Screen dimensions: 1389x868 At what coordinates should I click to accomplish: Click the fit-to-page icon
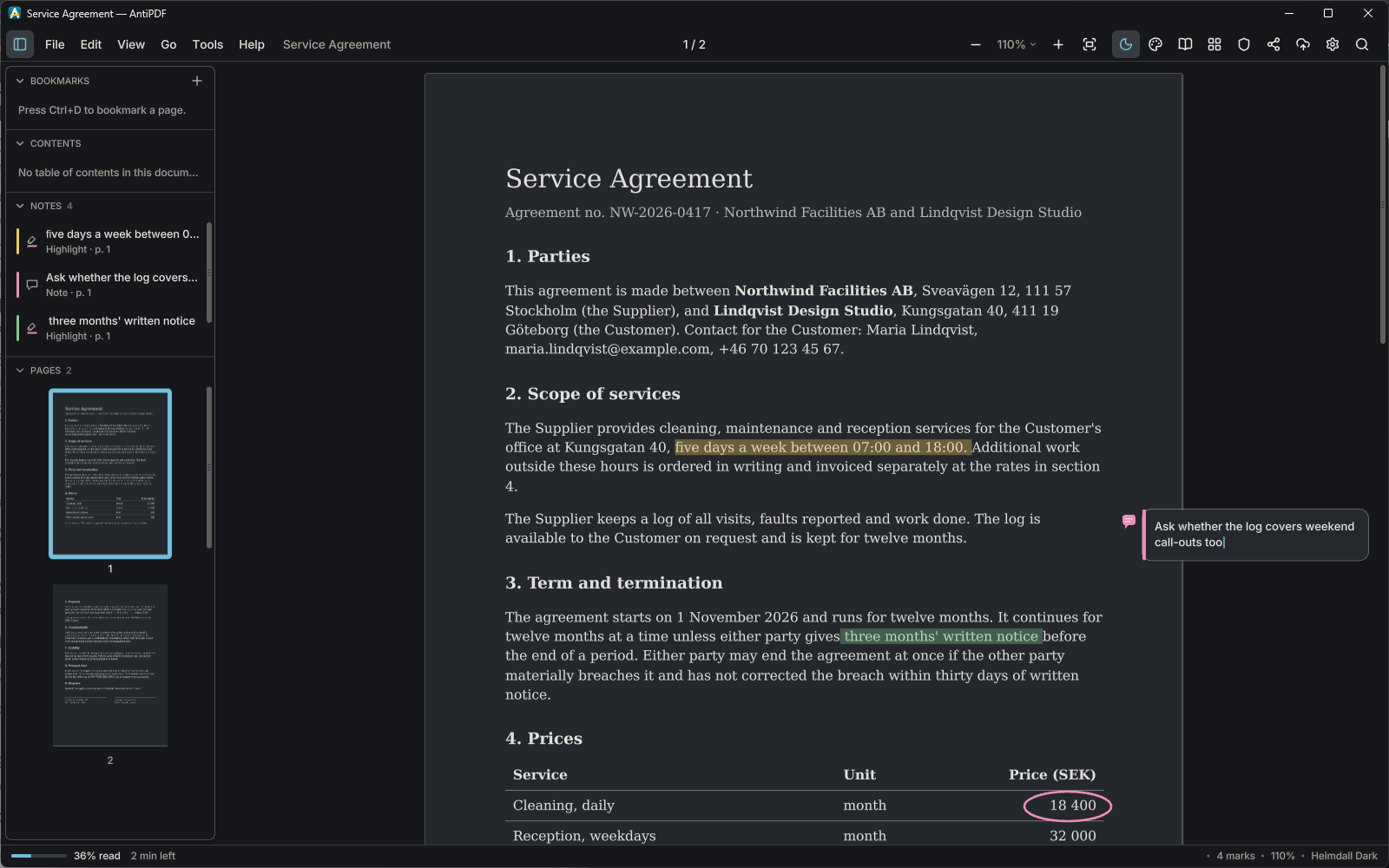click(x=1089, y=44)
